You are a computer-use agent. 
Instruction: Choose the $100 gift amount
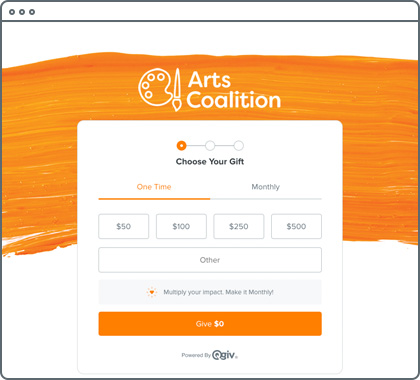click(181, 226)
